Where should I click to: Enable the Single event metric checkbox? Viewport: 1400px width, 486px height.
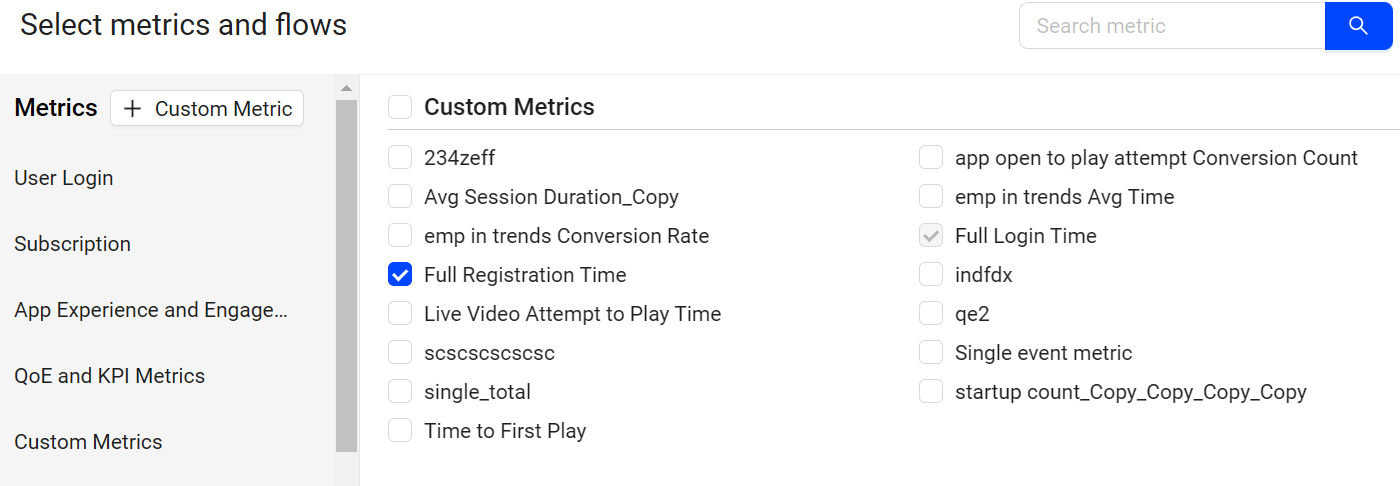931,353
